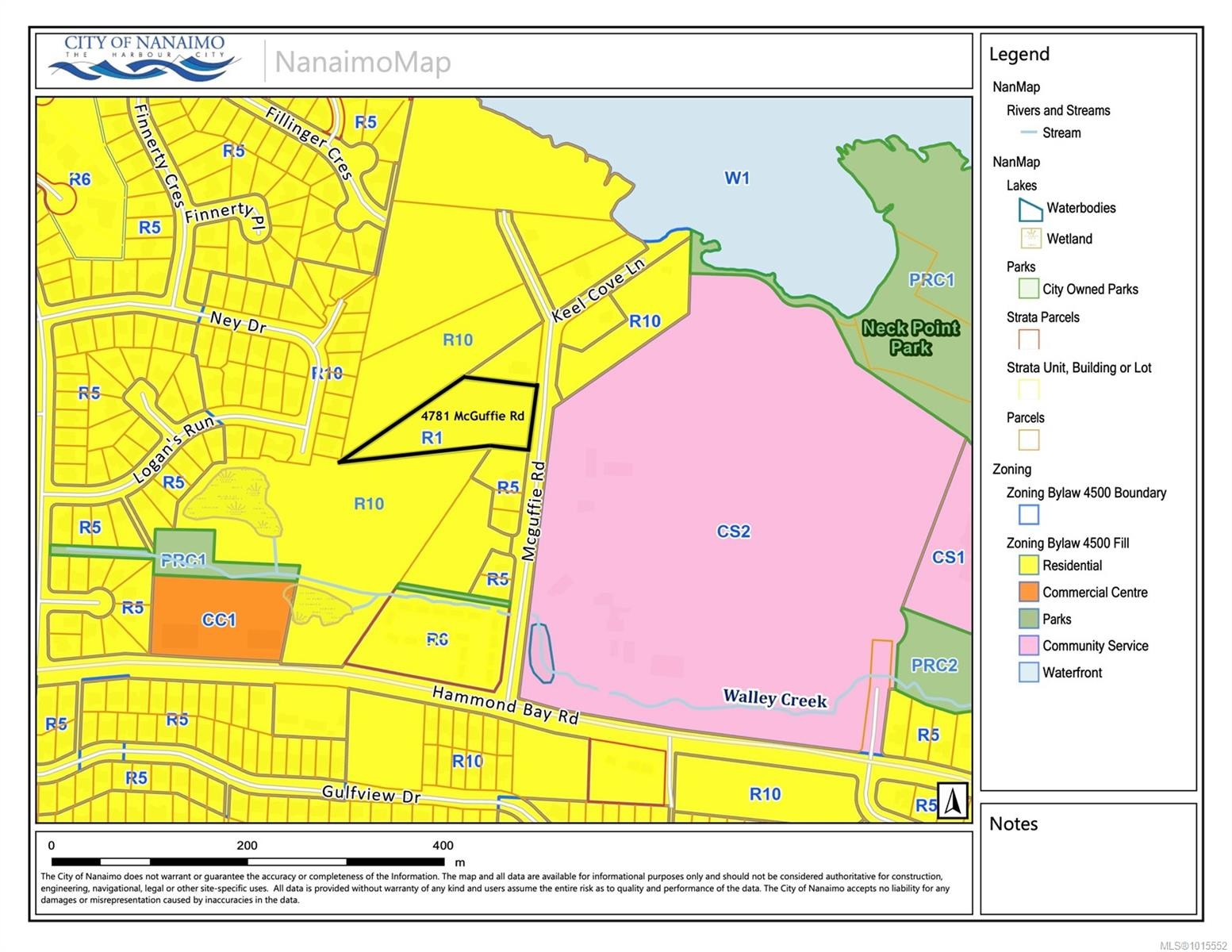
Task: Select the pink Community Service swatch
Action: coord(1028,646)
